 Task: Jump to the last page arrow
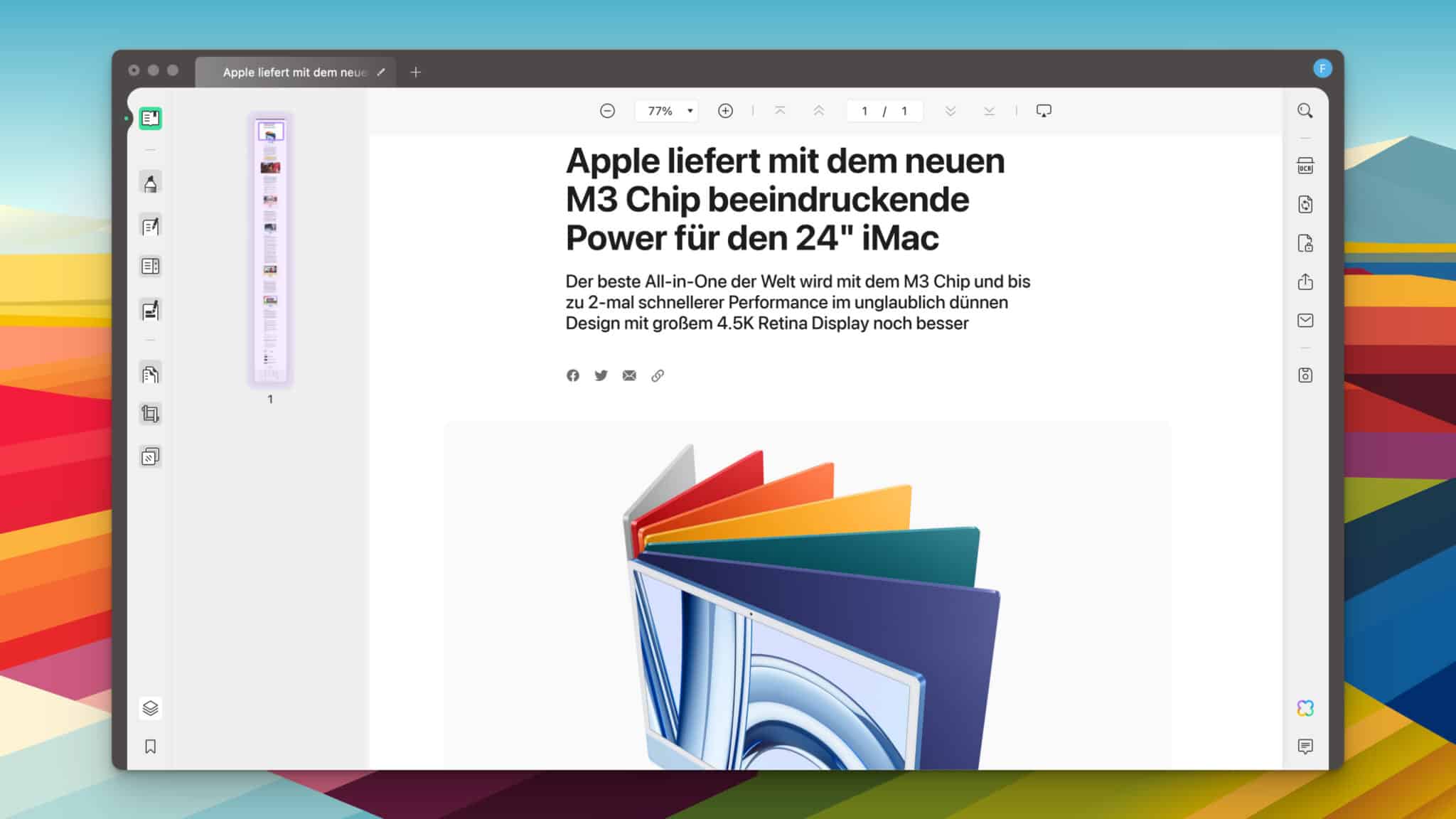click(989, 111)
